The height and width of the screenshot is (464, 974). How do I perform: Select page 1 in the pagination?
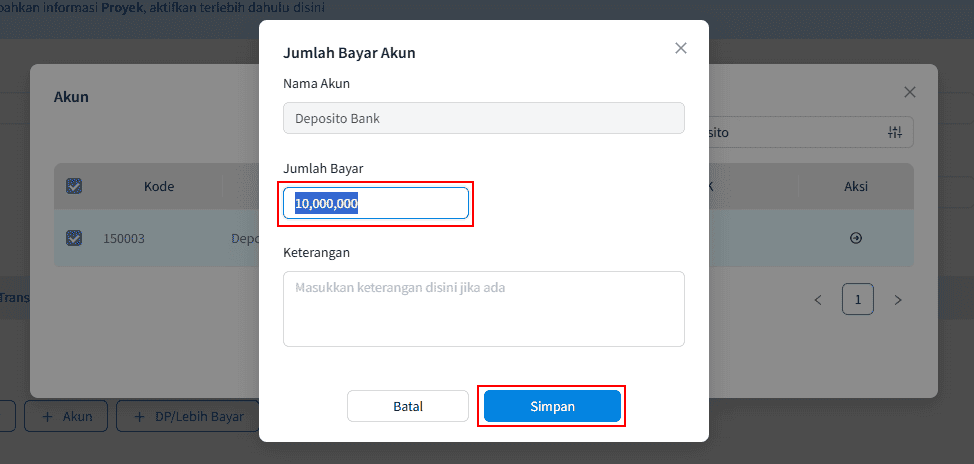click(858, 299)
